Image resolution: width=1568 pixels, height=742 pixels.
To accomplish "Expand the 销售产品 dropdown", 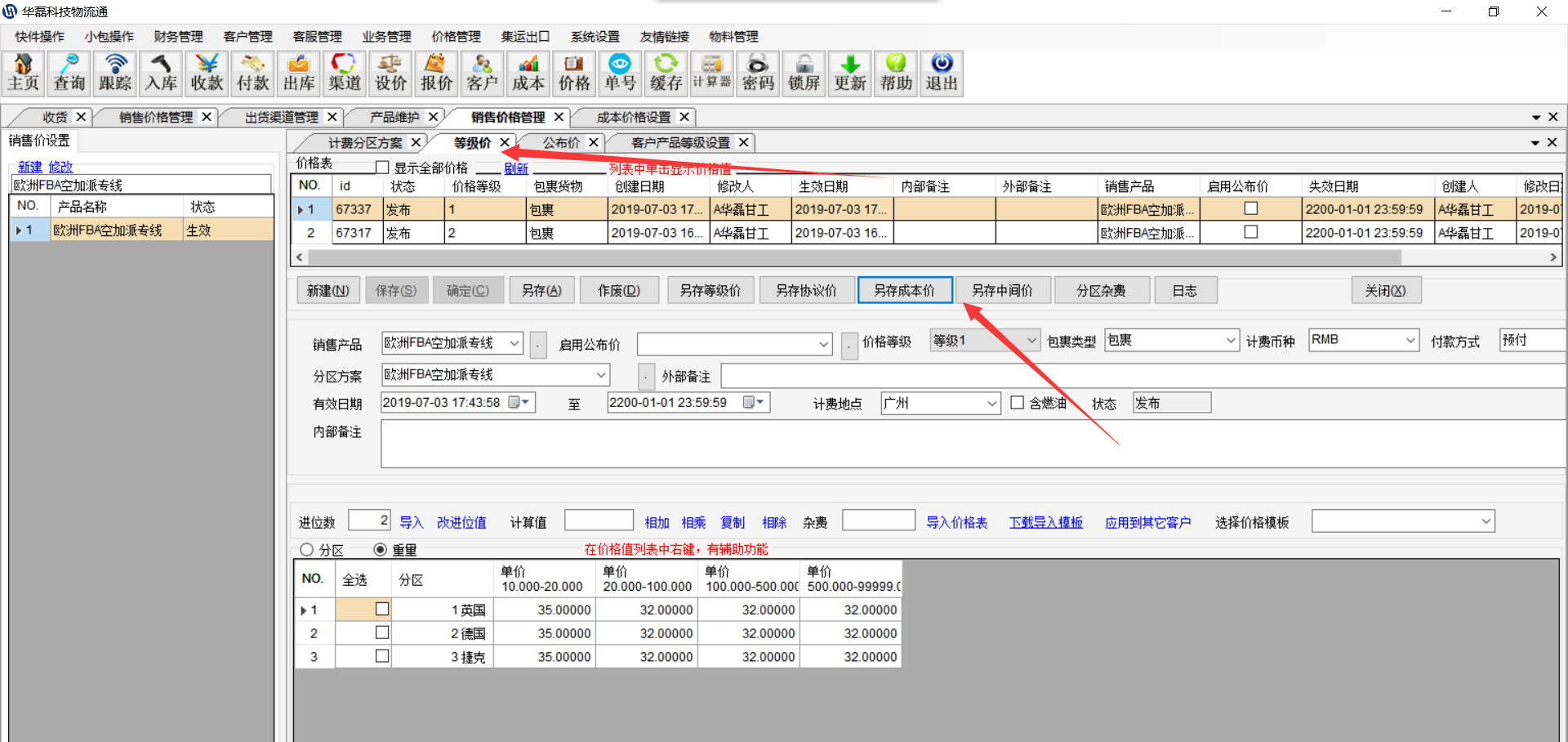I will coord(514,343).
